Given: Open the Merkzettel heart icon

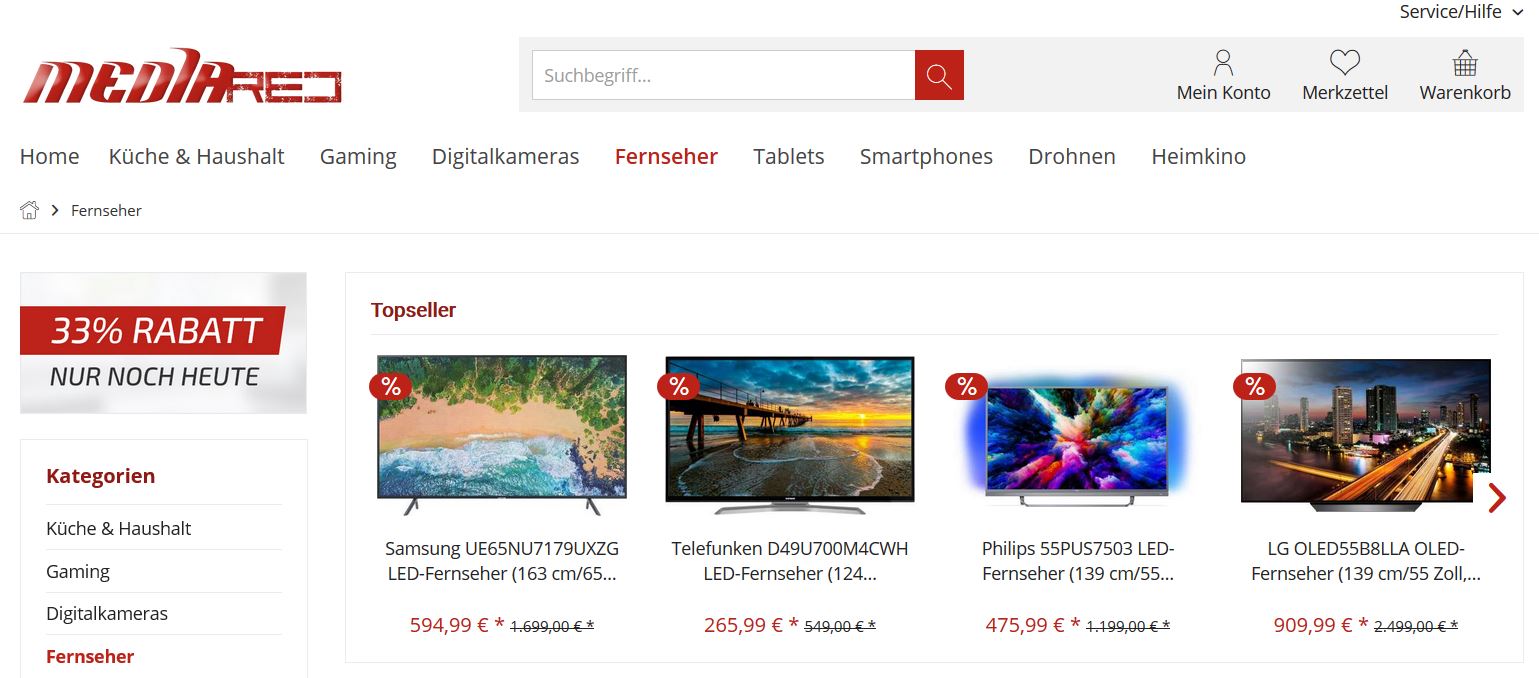Looking at the screenshot, I should tap(1345, 63).
